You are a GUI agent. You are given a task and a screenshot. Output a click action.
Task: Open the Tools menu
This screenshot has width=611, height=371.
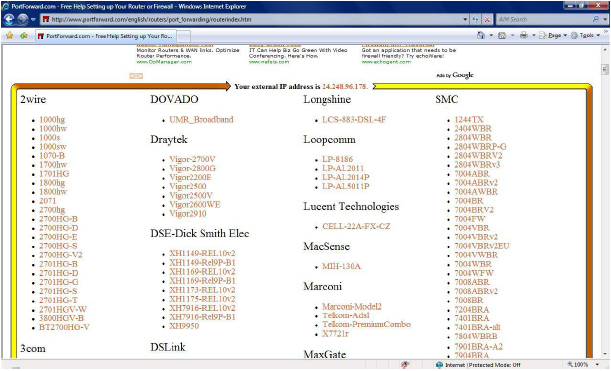click(x=586, y=35)
